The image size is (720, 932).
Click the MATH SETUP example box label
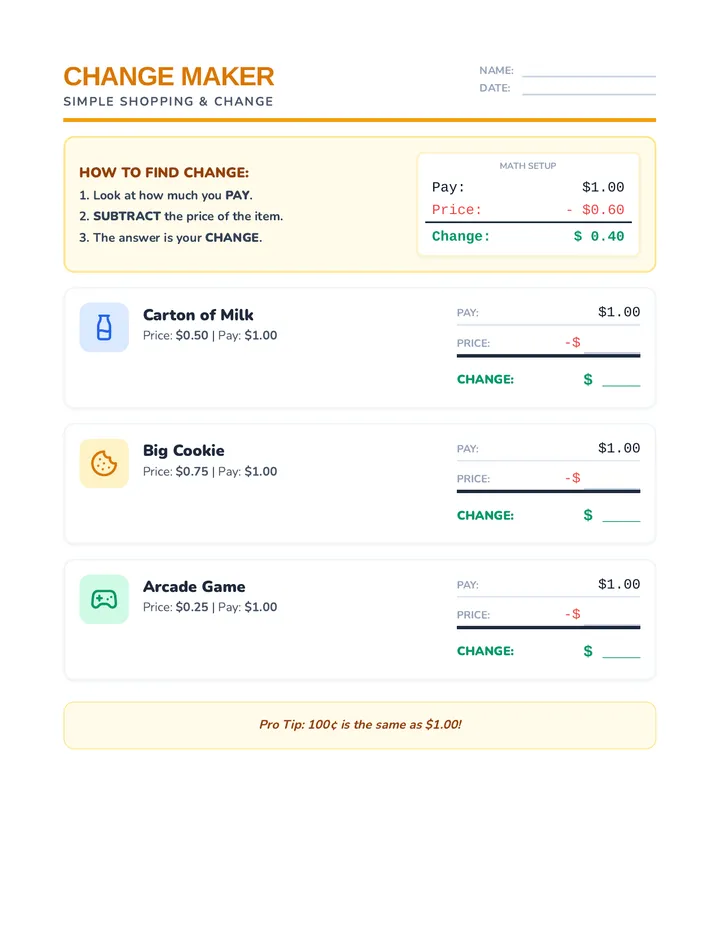pos(528,166)
